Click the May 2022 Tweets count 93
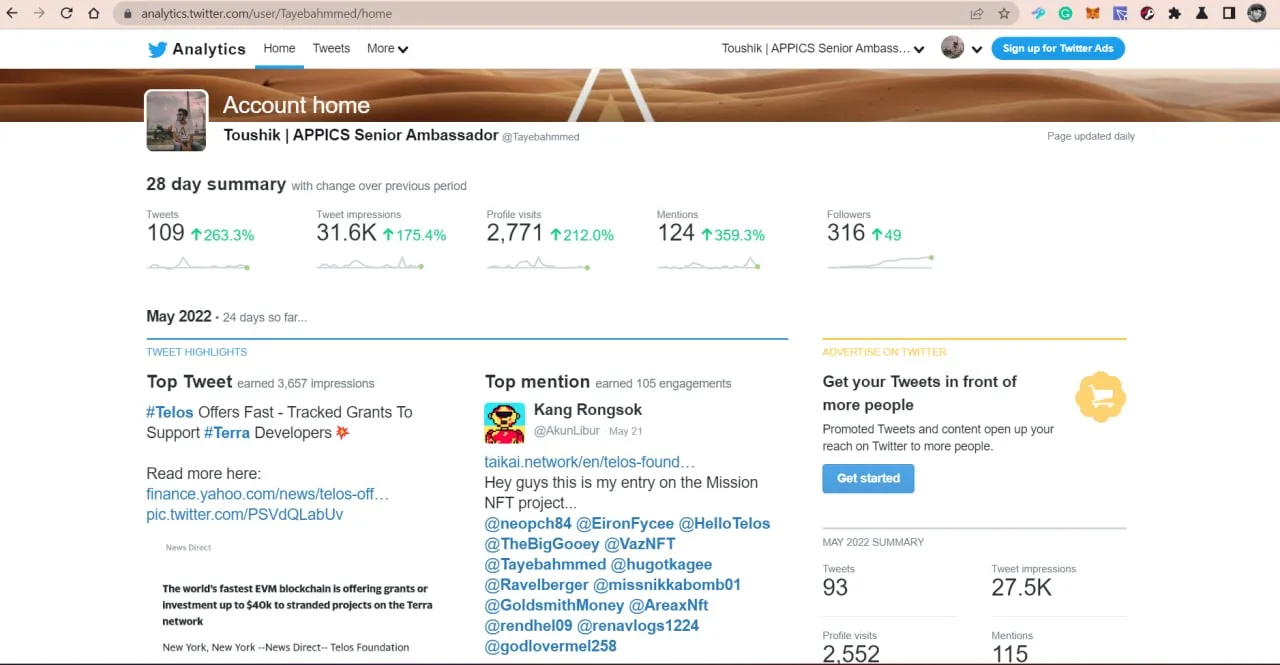Image resolution: width=1280 pixels, height=665 pixels. [x=835, y=588]
